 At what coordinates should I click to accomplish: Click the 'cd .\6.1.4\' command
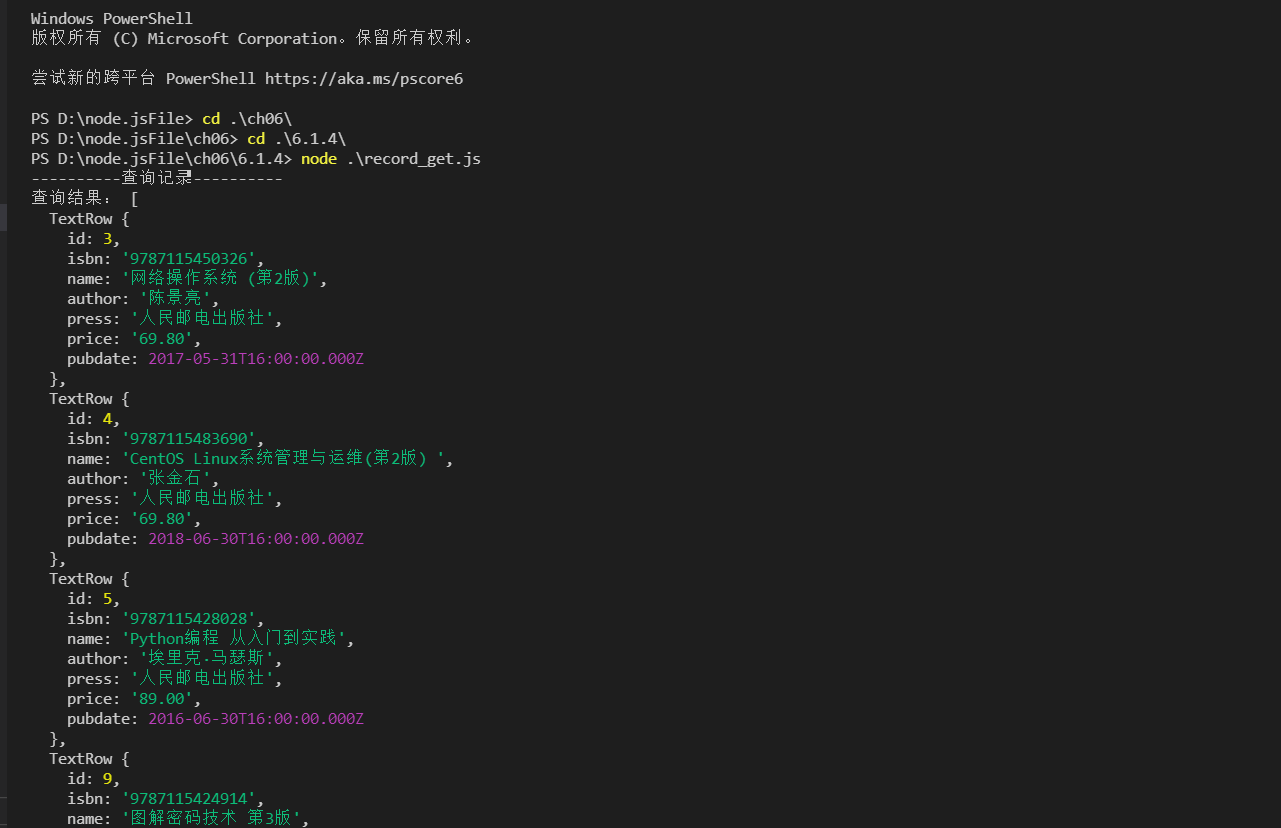point(297,138)
